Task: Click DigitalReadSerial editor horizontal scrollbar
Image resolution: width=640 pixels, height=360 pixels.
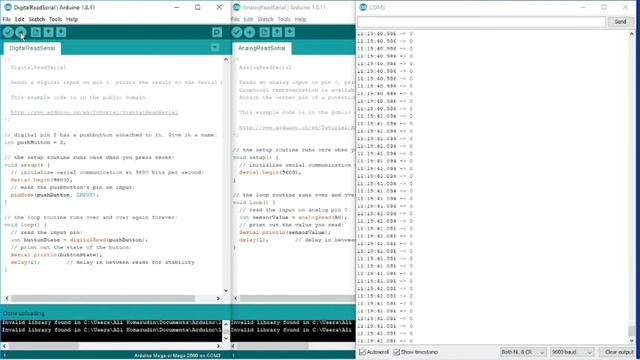Action: coord(103,298)
